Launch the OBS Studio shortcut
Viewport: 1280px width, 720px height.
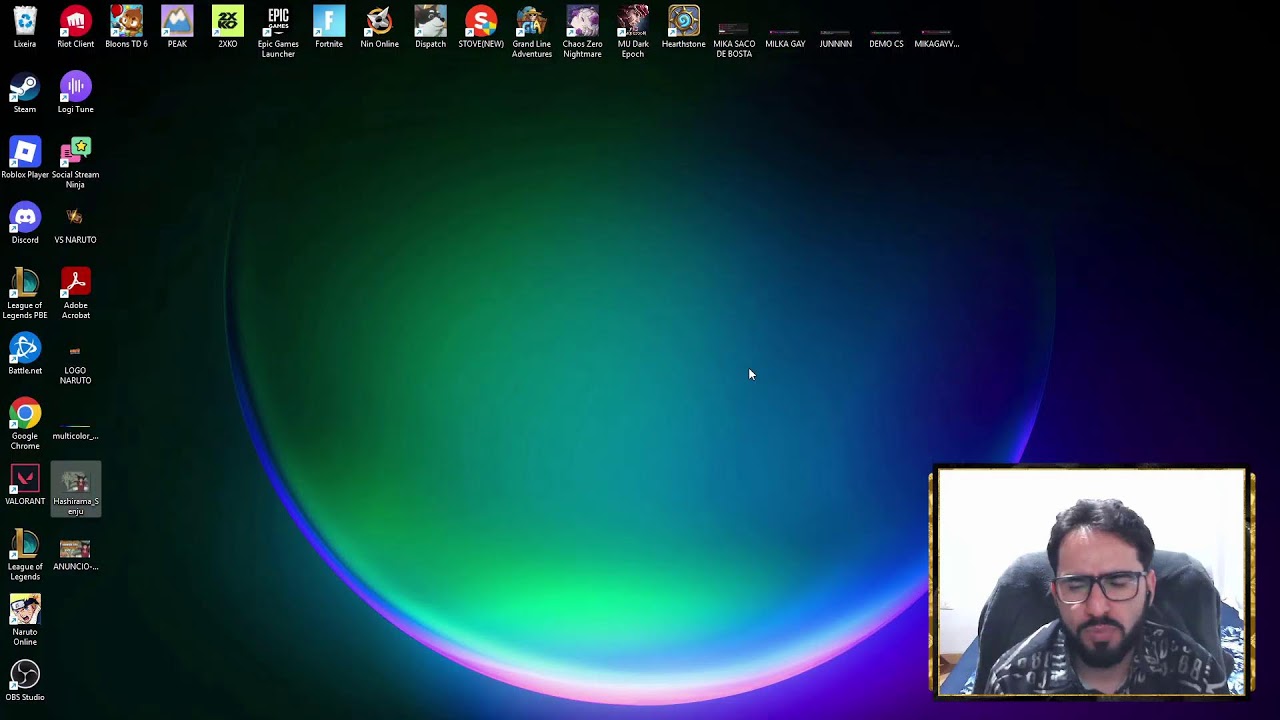click(x=25, y=679)
